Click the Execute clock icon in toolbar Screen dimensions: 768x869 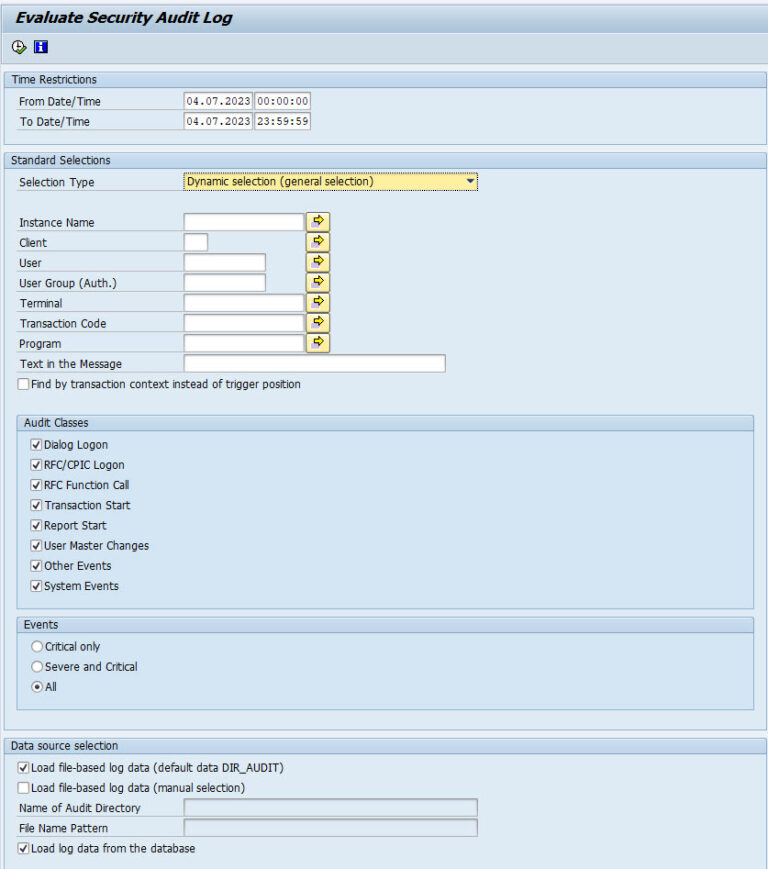point(19,47)
